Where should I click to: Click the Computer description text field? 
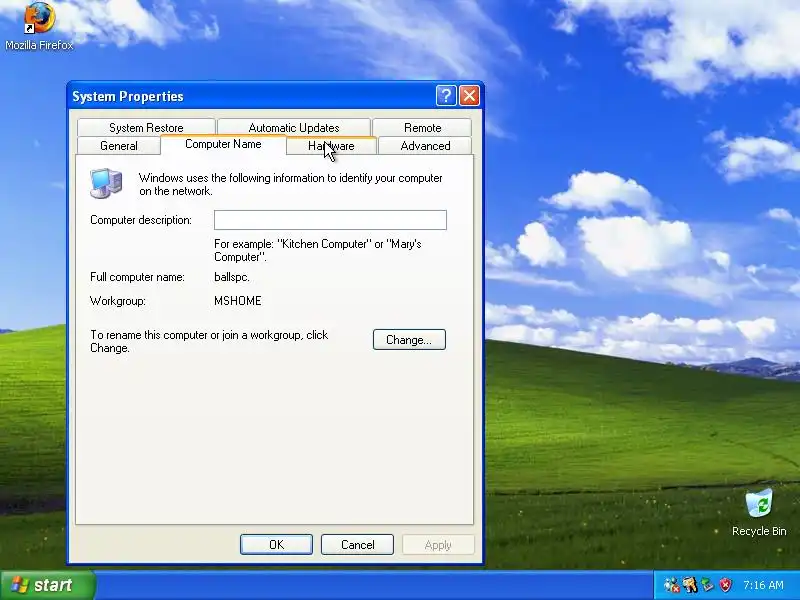point(330,220)
